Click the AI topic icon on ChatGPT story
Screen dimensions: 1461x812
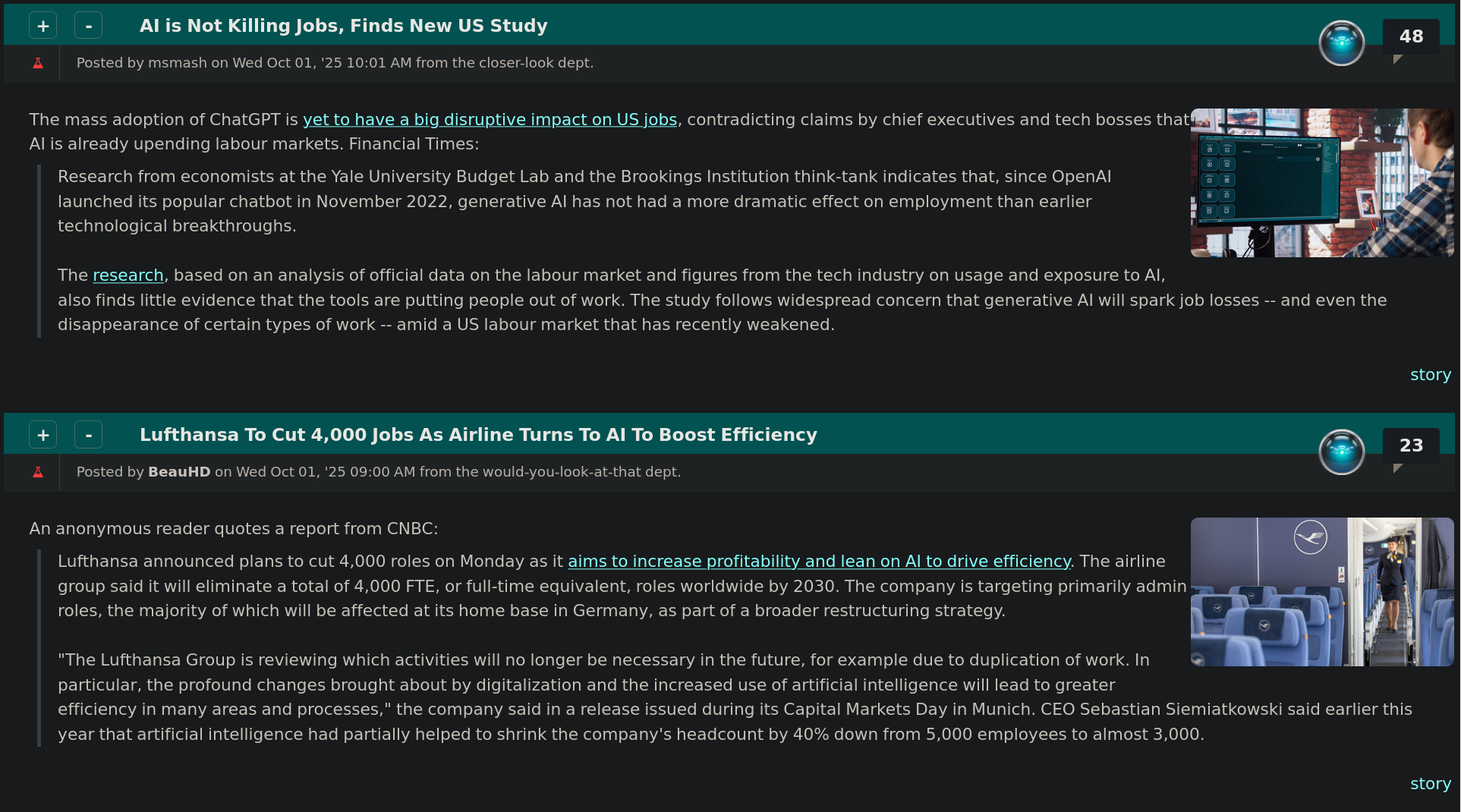click(x=1341, y=43)
